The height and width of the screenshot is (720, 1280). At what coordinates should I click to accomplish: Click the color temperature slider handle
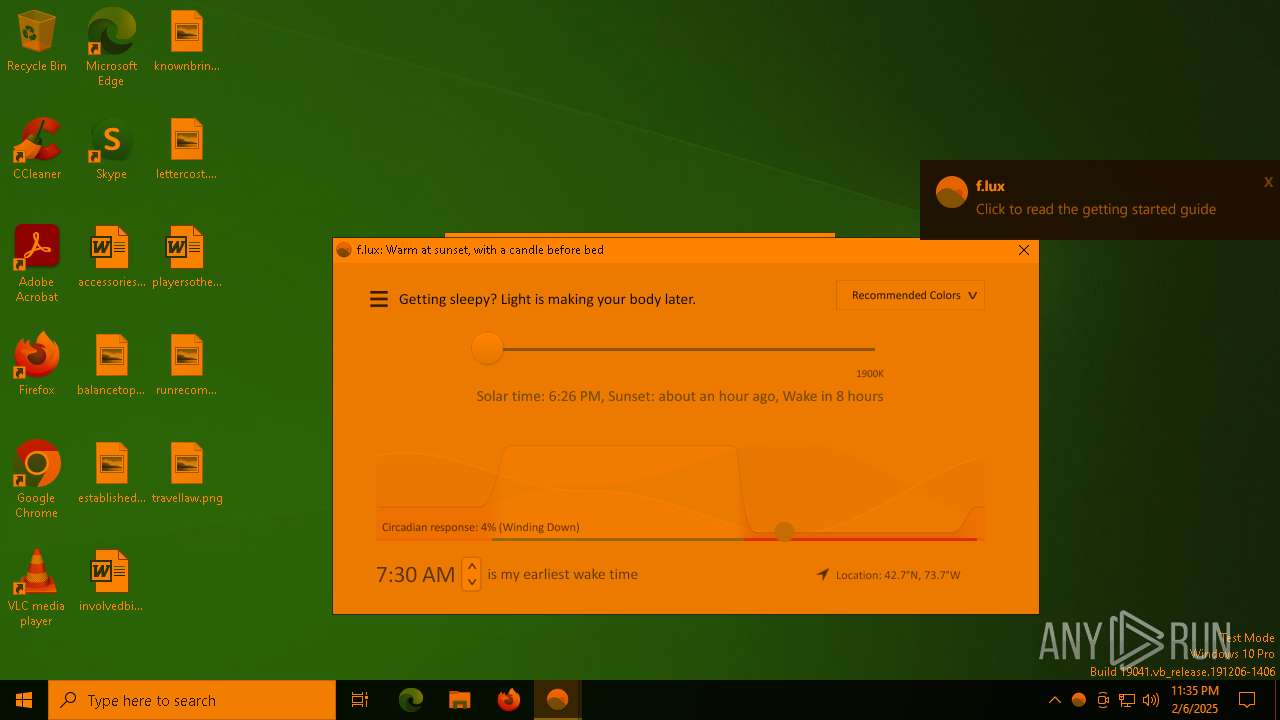[487, 349]
